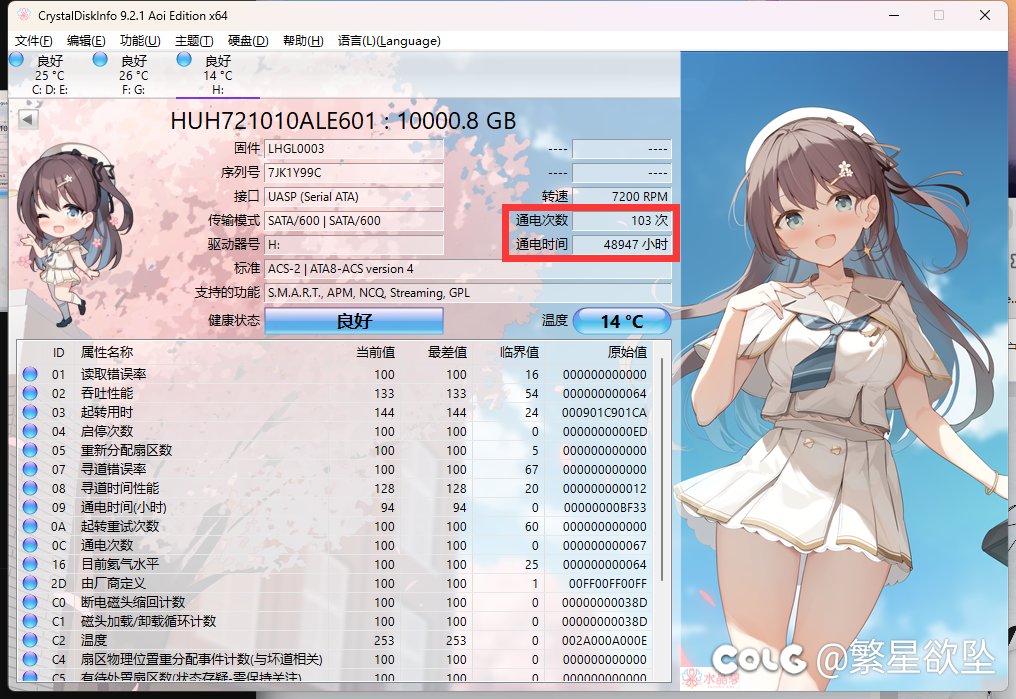Screen dimensions: 1016x699
Task: Open the 帮助(H) menu
Action: pyautogui.click(x=303, y=41)
